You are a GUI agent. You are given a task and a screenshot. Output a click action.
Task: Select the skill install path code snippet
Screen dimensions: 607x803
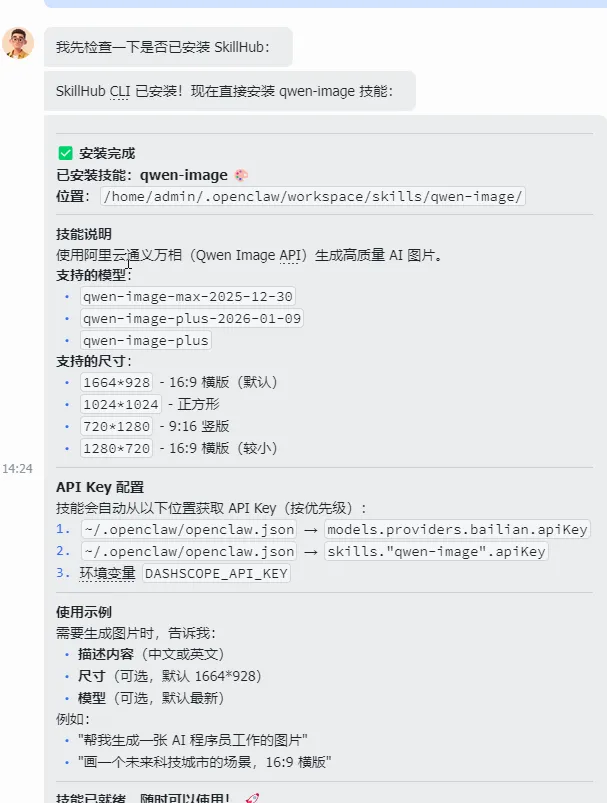point(312,196)
